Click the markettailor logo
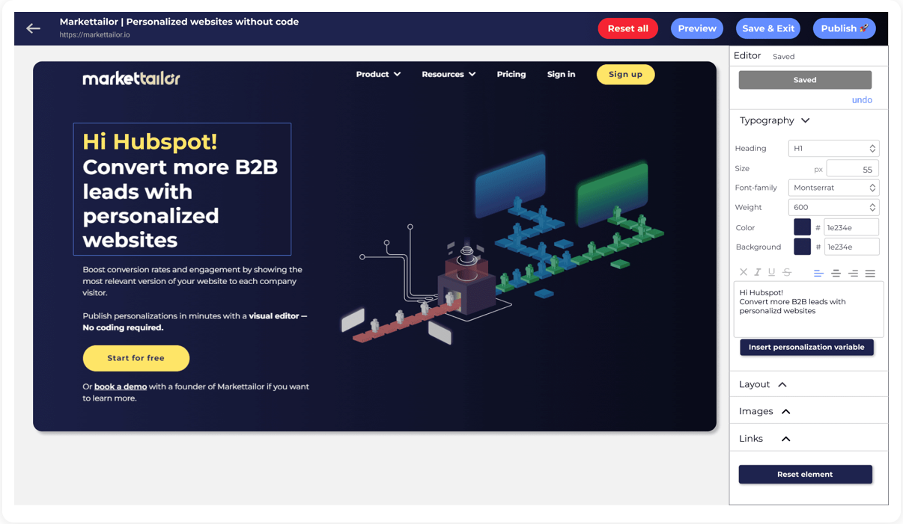This screenshot has height=524, width=904. click(131, 78)
